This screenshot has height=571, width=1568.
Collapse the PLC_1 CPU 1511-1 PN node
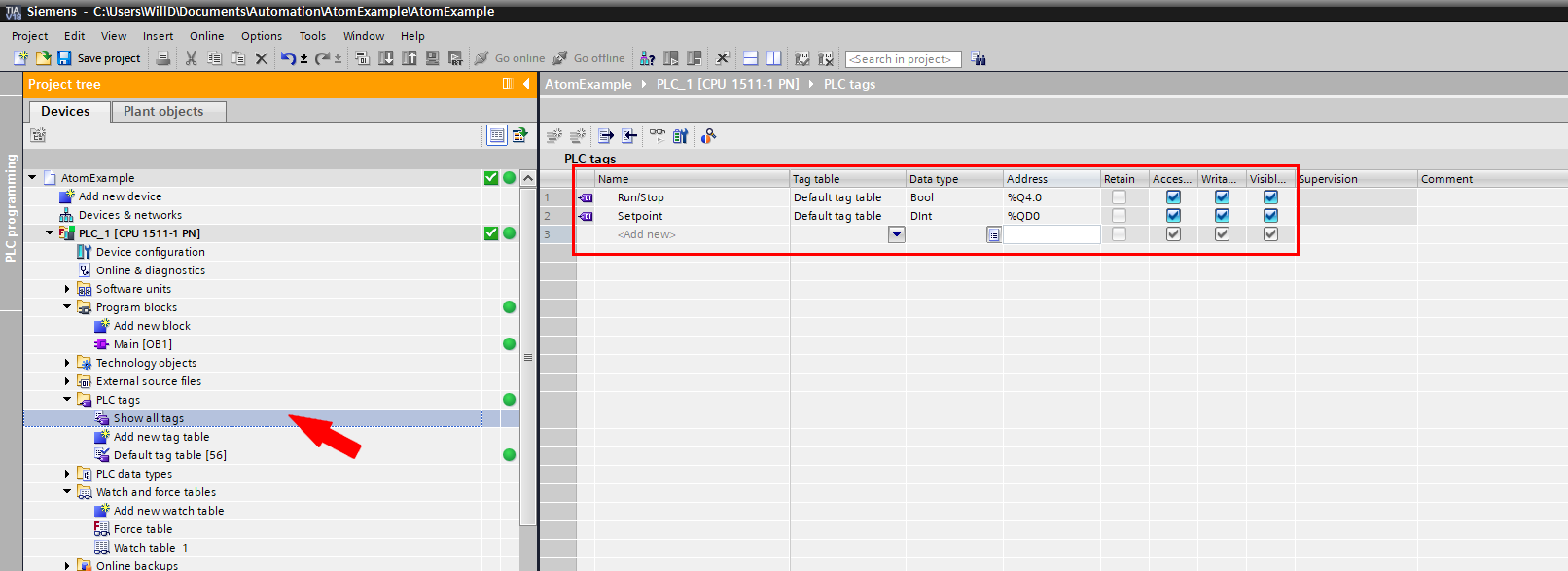[50, 233]
